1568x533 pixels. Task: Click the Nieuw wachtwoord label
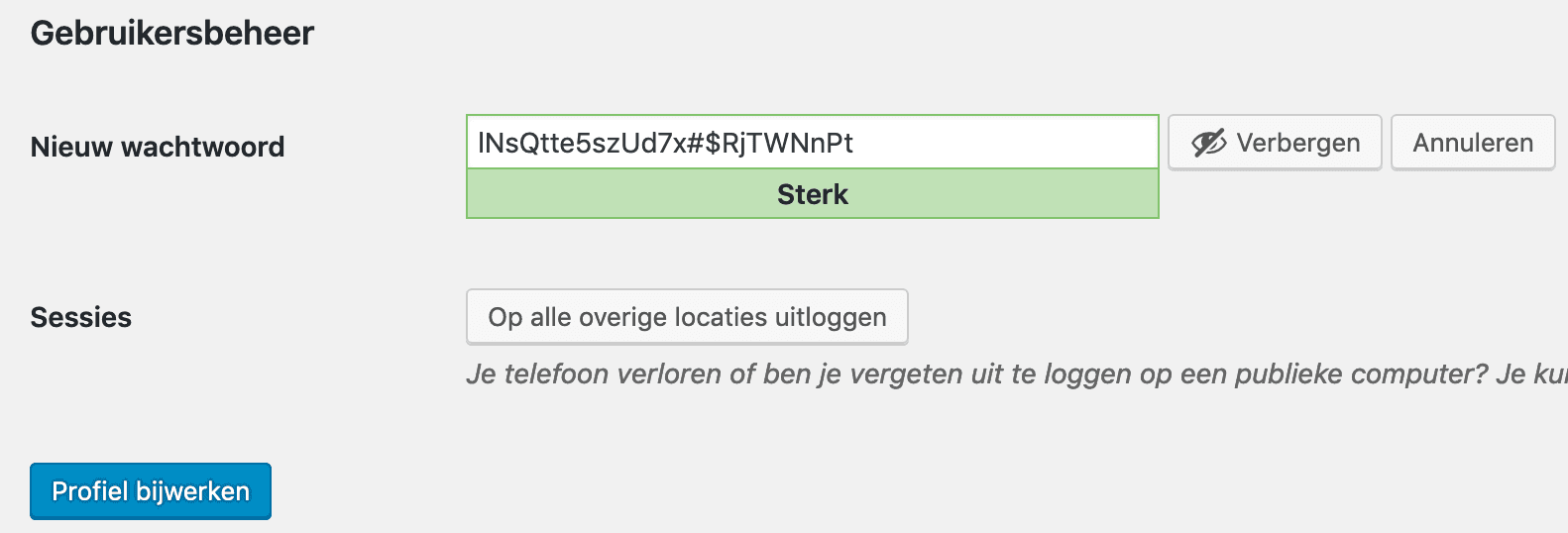158,148
